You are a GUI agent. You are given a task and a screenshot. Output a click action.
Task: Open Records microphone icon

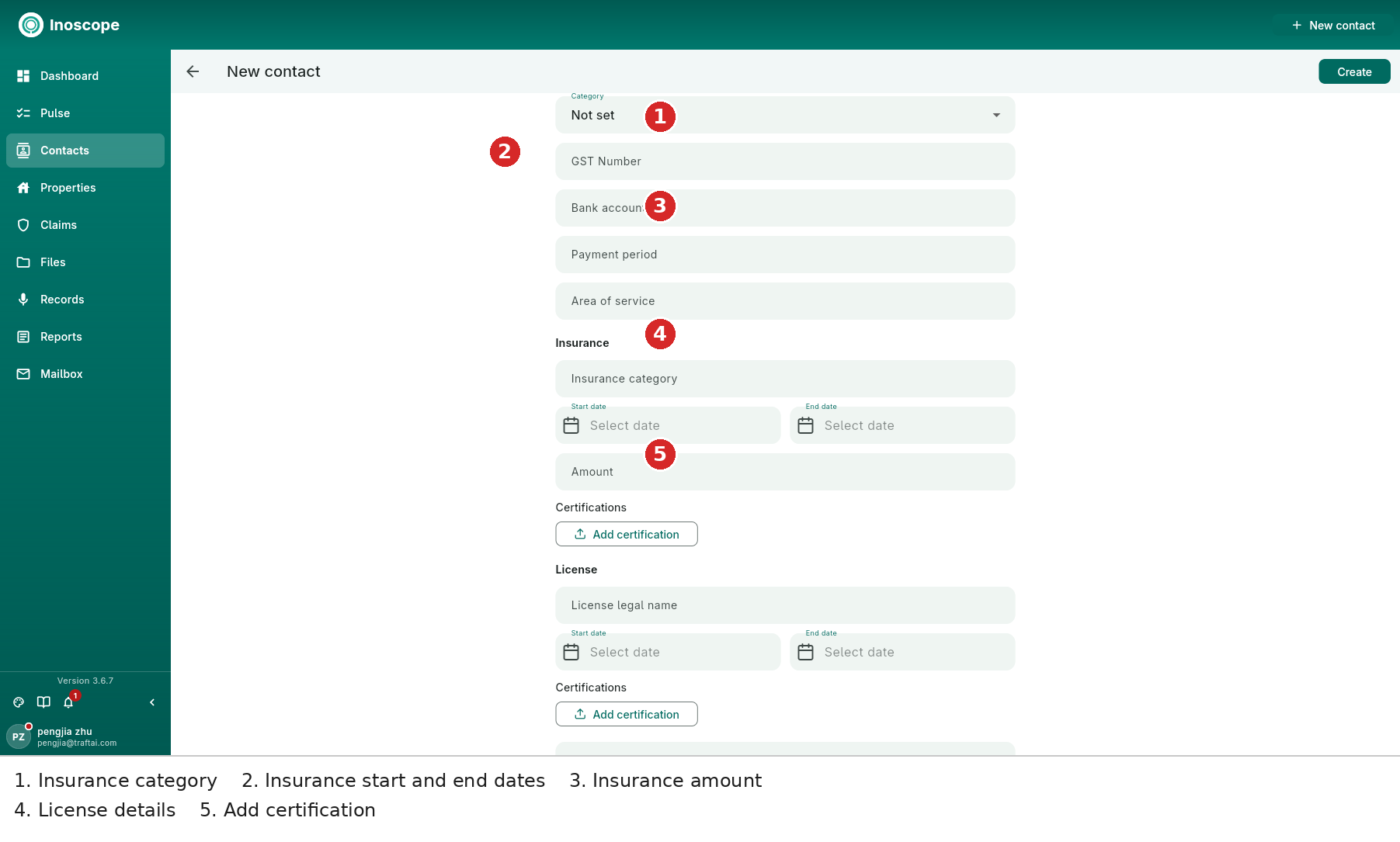(23, 300)
